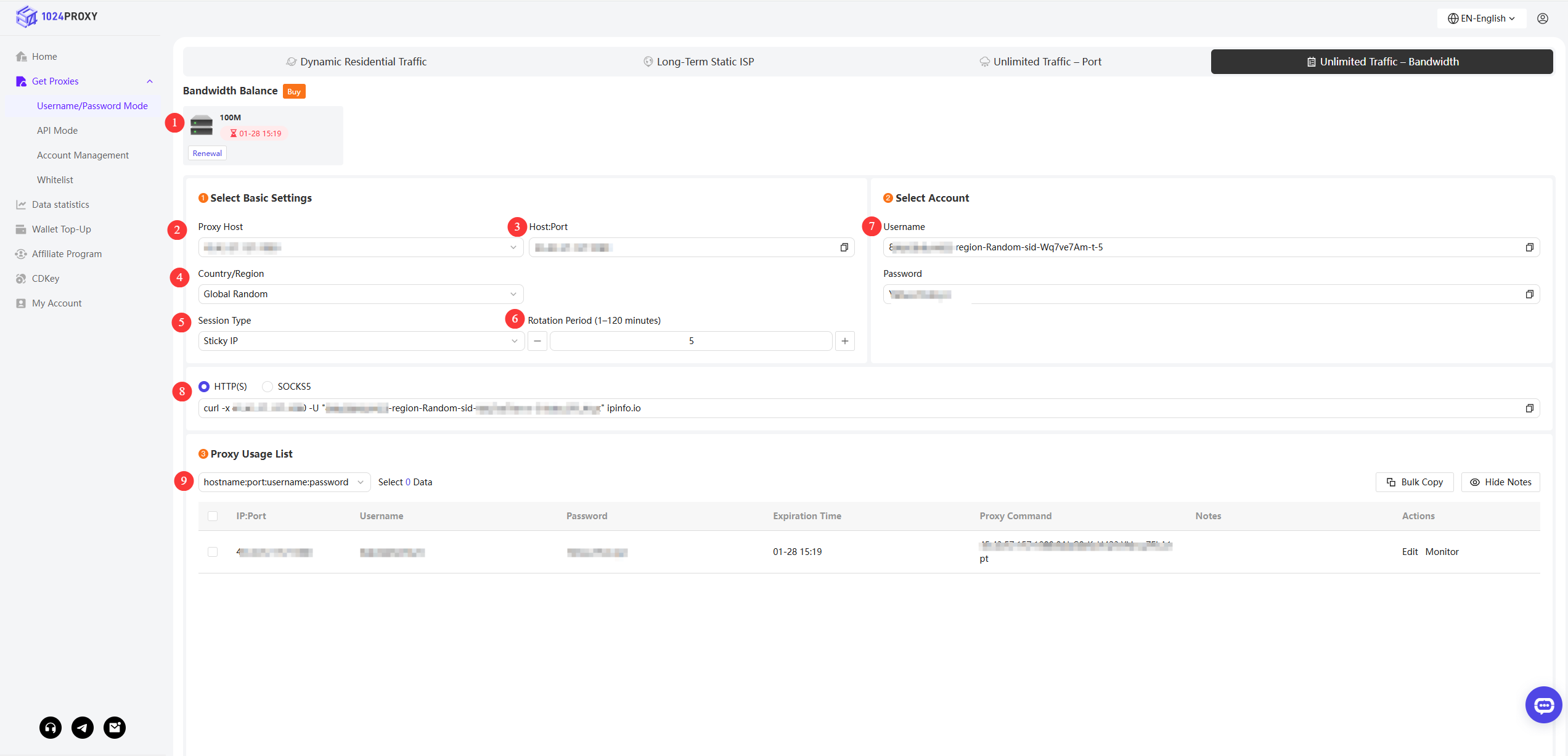The height and width of the screenshot is (756, 1568).
Task: Check the first proxy row checkbox
Action: point(213,552)
